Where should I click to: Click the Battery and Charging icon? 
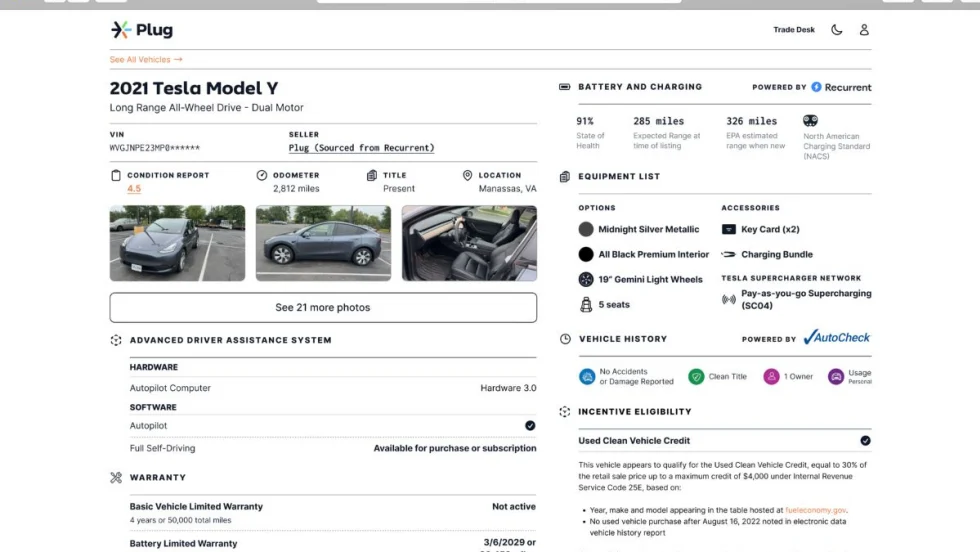564,87
